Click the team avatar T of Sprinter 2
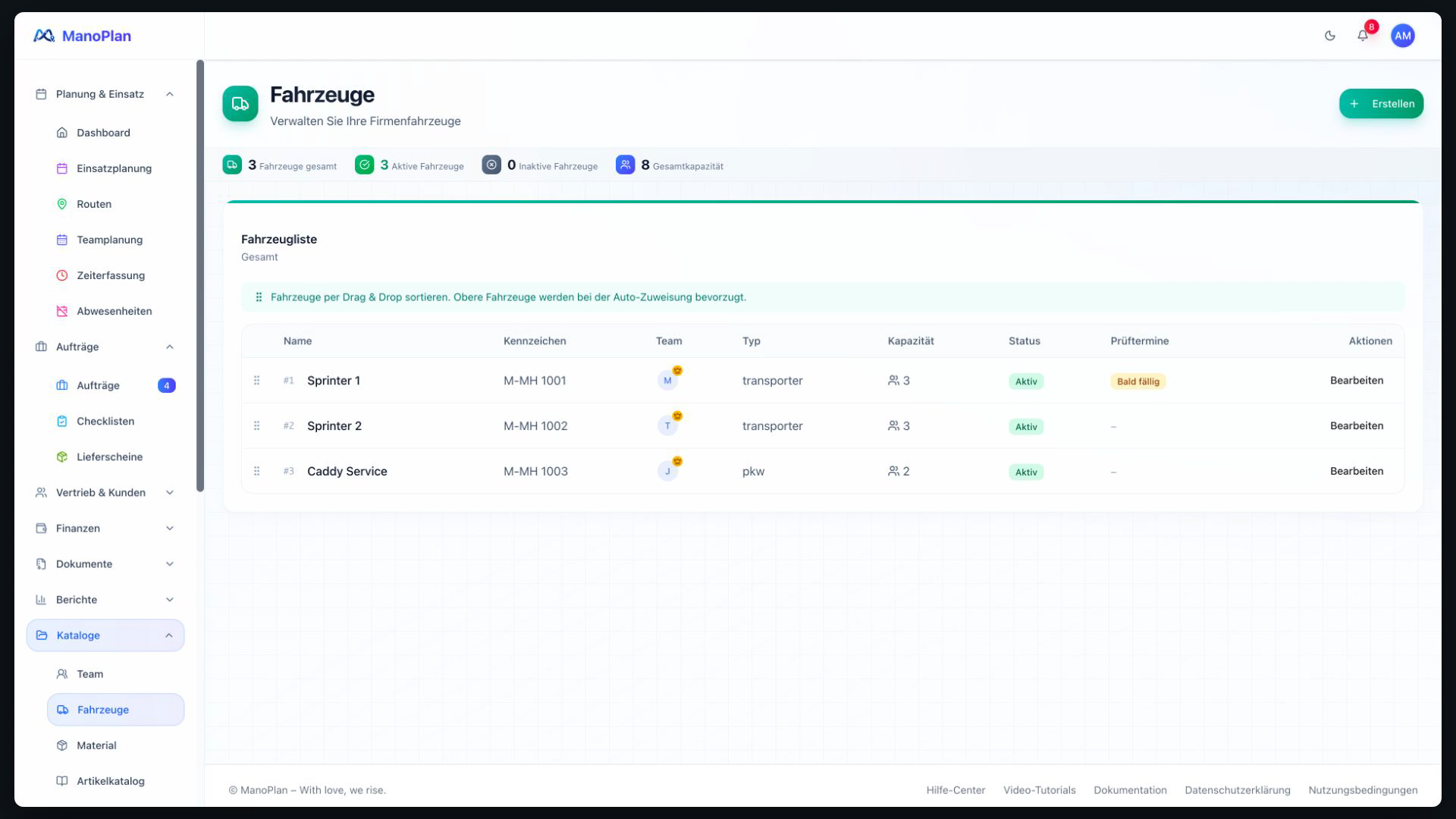1456x819 pixels. (x=667, y=426)
